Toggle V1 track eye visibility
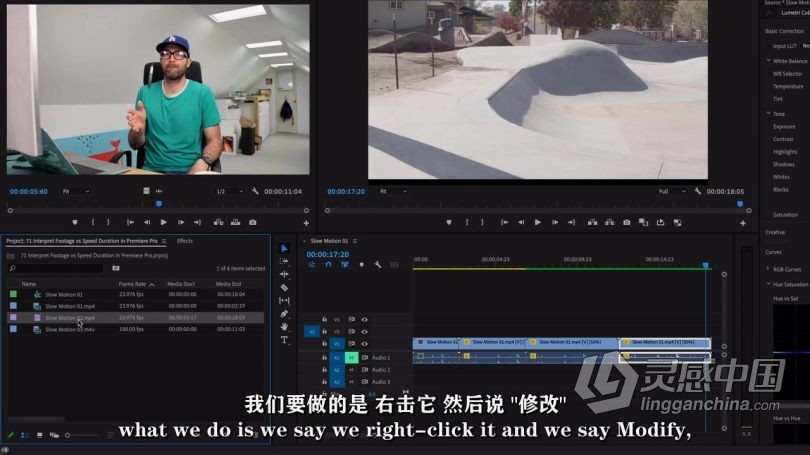 pos(364,343)
